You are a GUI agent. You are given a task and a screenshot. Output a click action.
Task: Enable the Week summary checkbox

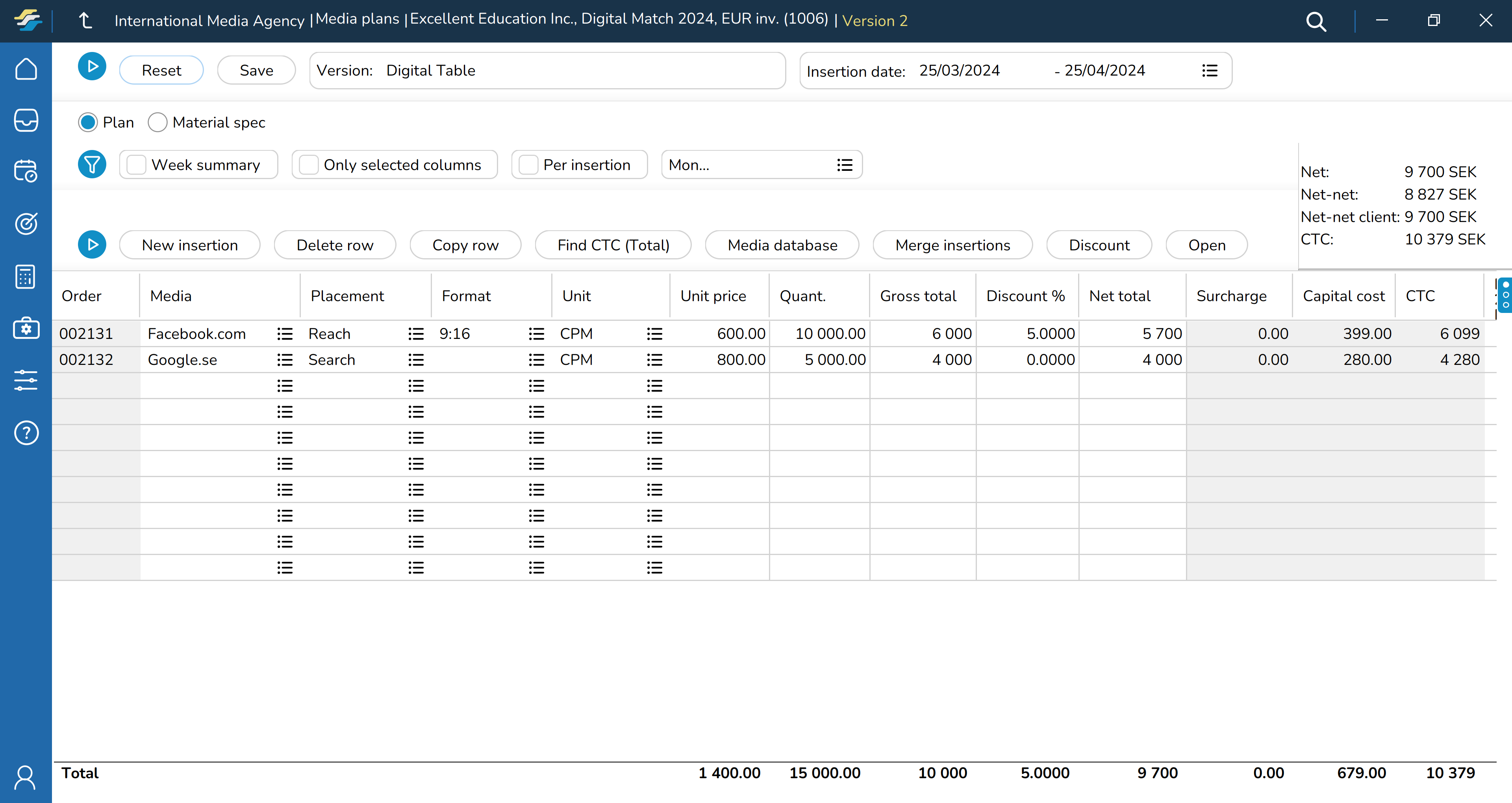pyautogui.click(x=137, y=165)
